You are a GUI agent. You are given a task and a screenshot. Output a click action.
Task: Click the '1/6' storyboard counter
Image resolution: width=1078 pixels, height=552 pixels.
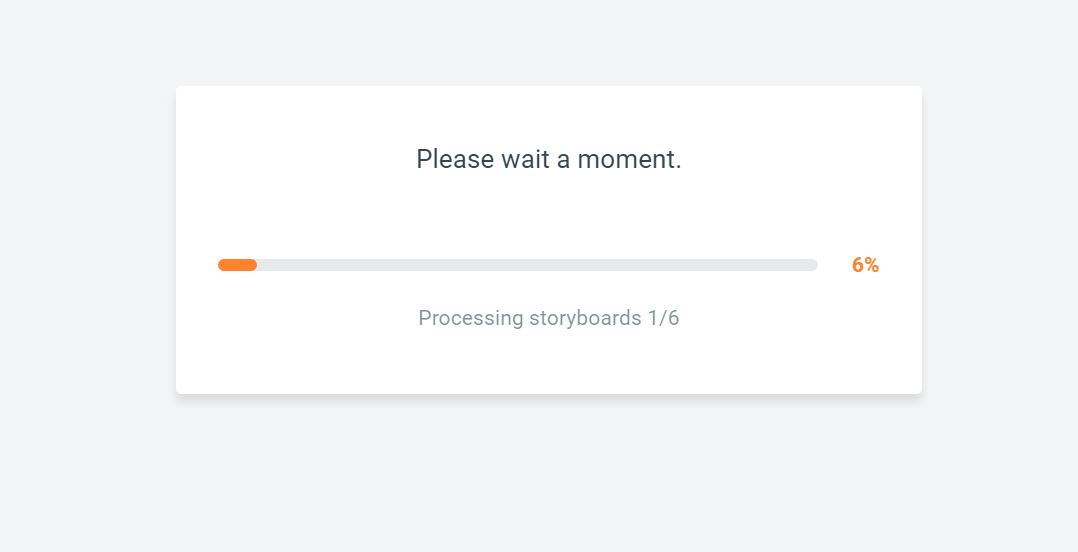point(663,318)
